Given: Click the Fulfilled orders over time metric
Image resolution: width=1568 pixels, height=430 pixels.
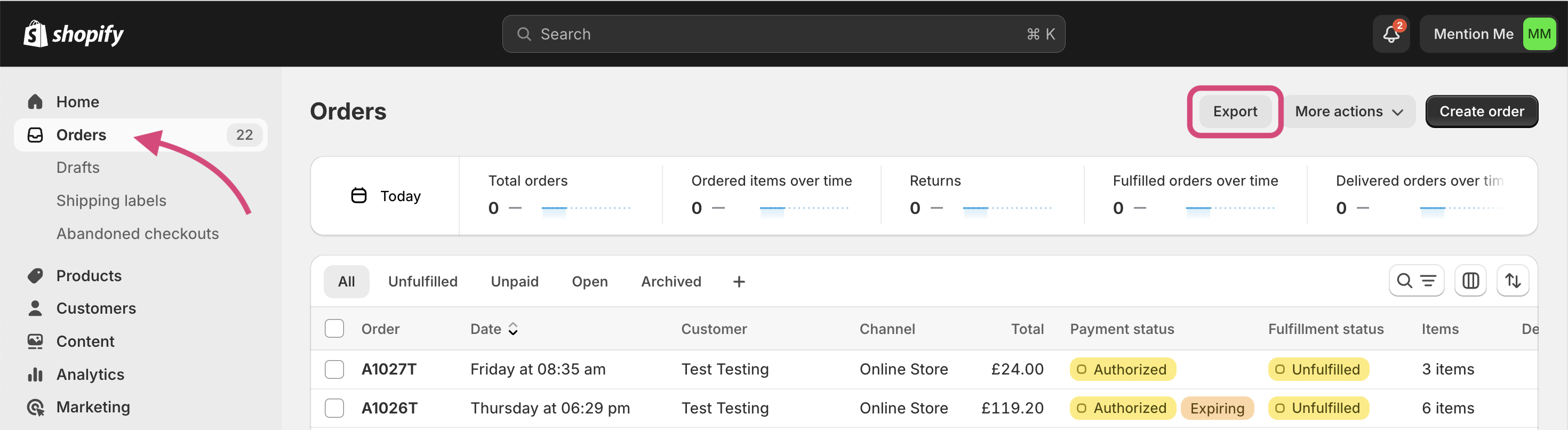Looking at the screenshot, I should [x=1195, y=196].
